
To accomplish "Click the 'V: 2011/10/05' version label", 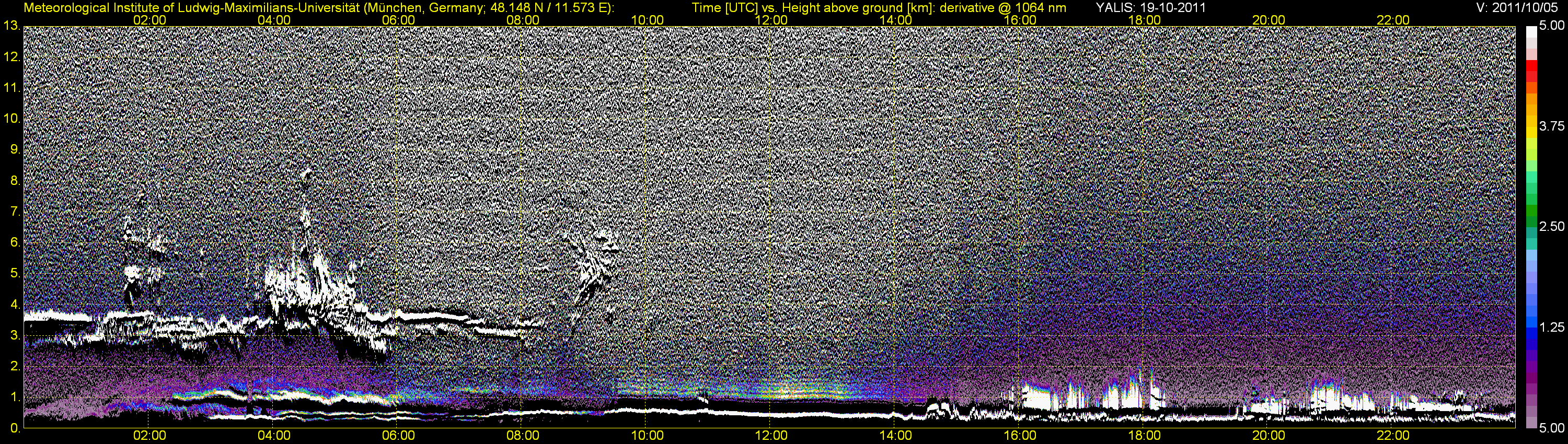I will point(1517,8).
